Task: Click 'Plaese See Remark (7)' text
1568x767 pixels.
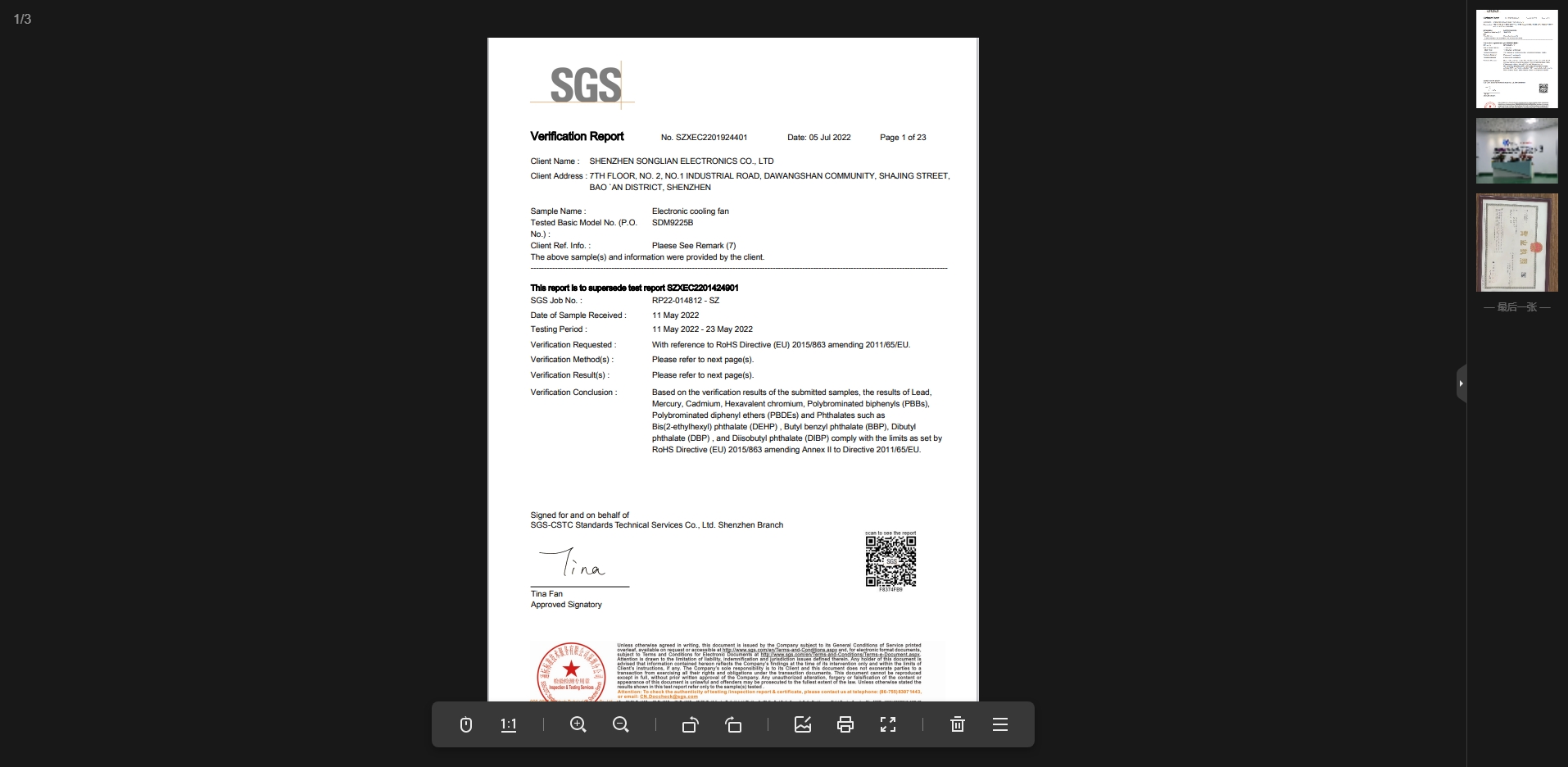Action: click(x=694, y=246)
